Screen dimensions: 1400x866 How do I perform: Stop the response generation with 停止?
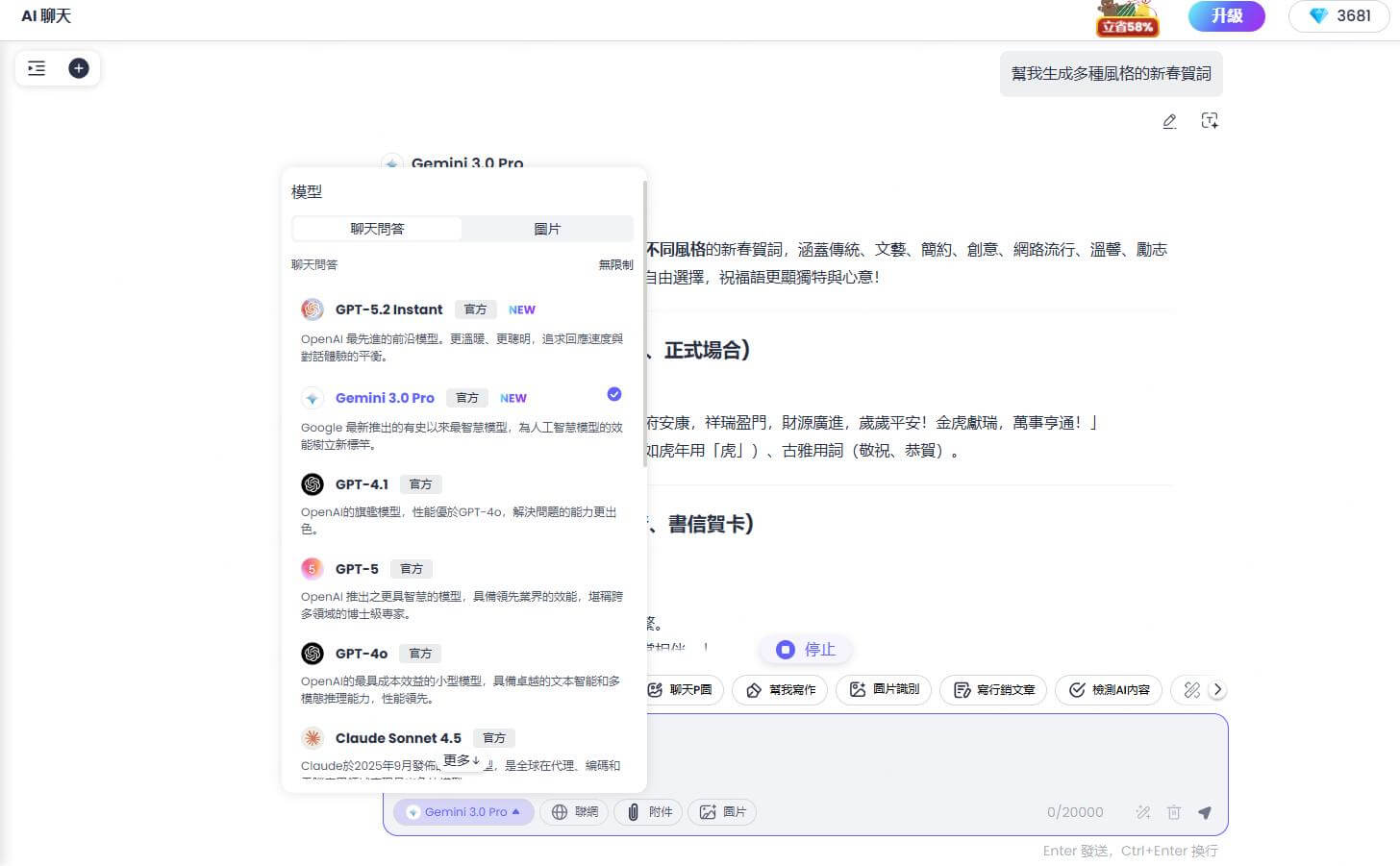(806, 650)
